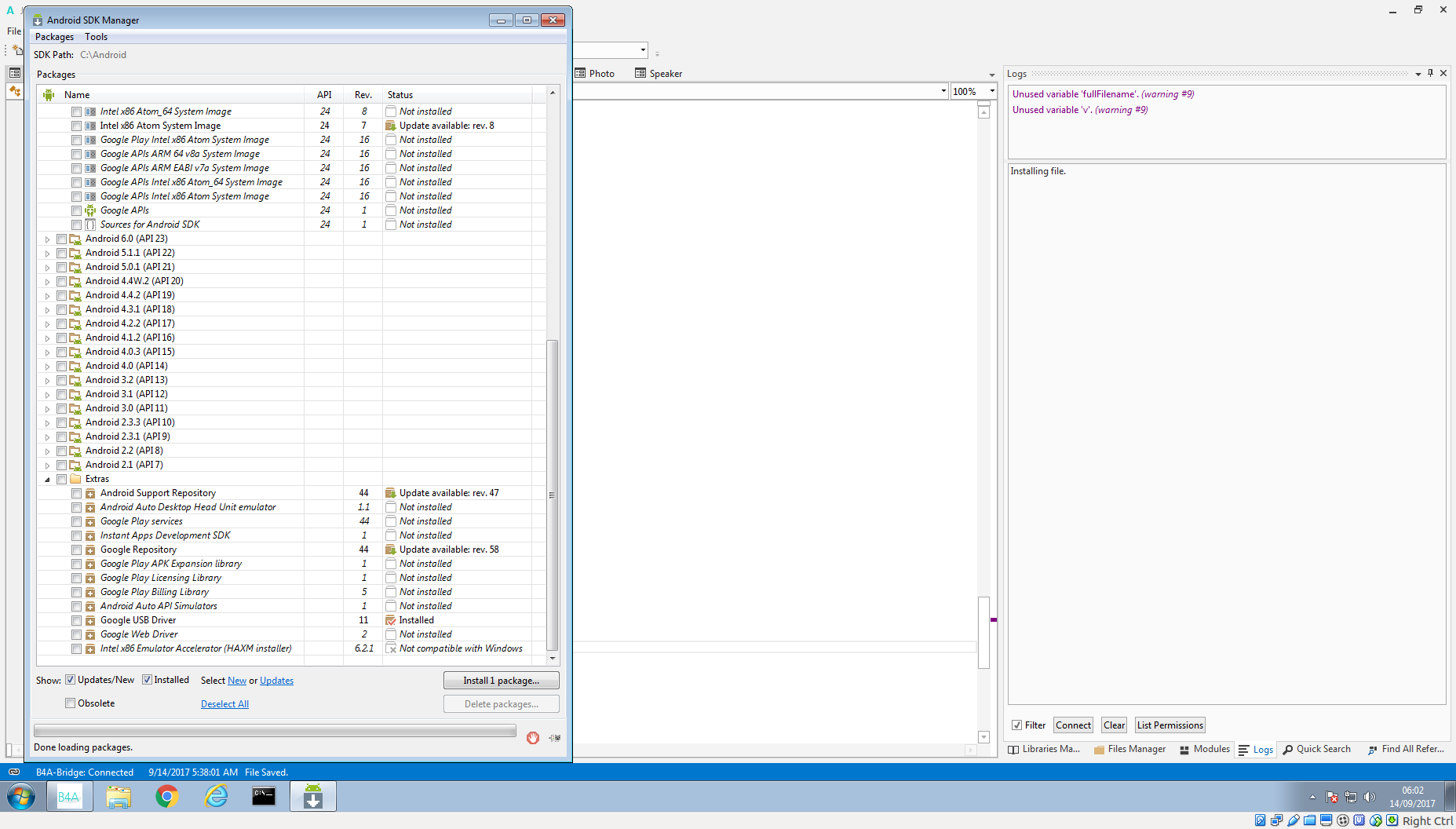Click the List Permissions button
The height and width of the screenshot is (829, 1456).
[1170, 725]
